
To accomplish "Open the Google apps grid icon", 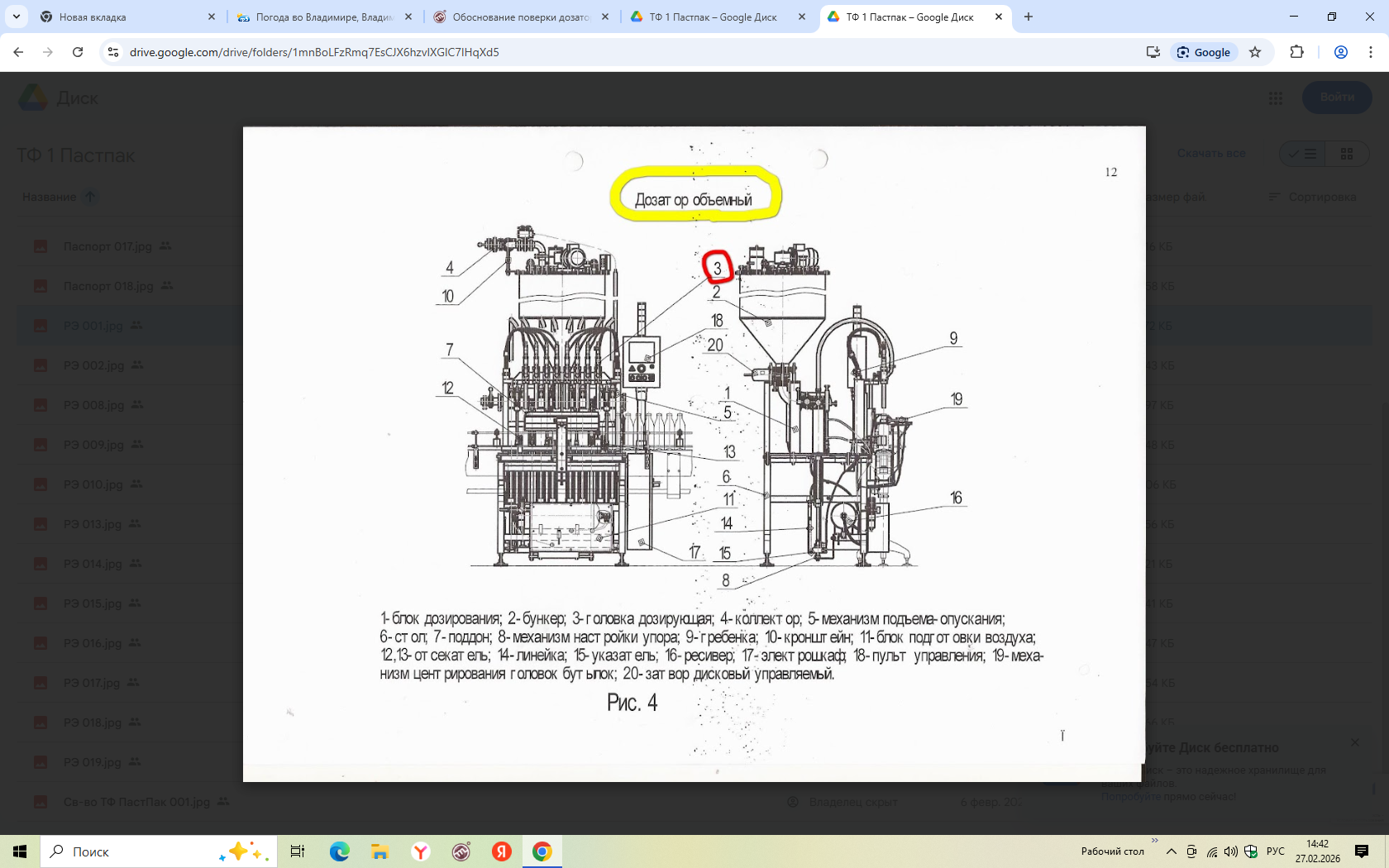I will pyautogui.click(x=1275, y=98).
